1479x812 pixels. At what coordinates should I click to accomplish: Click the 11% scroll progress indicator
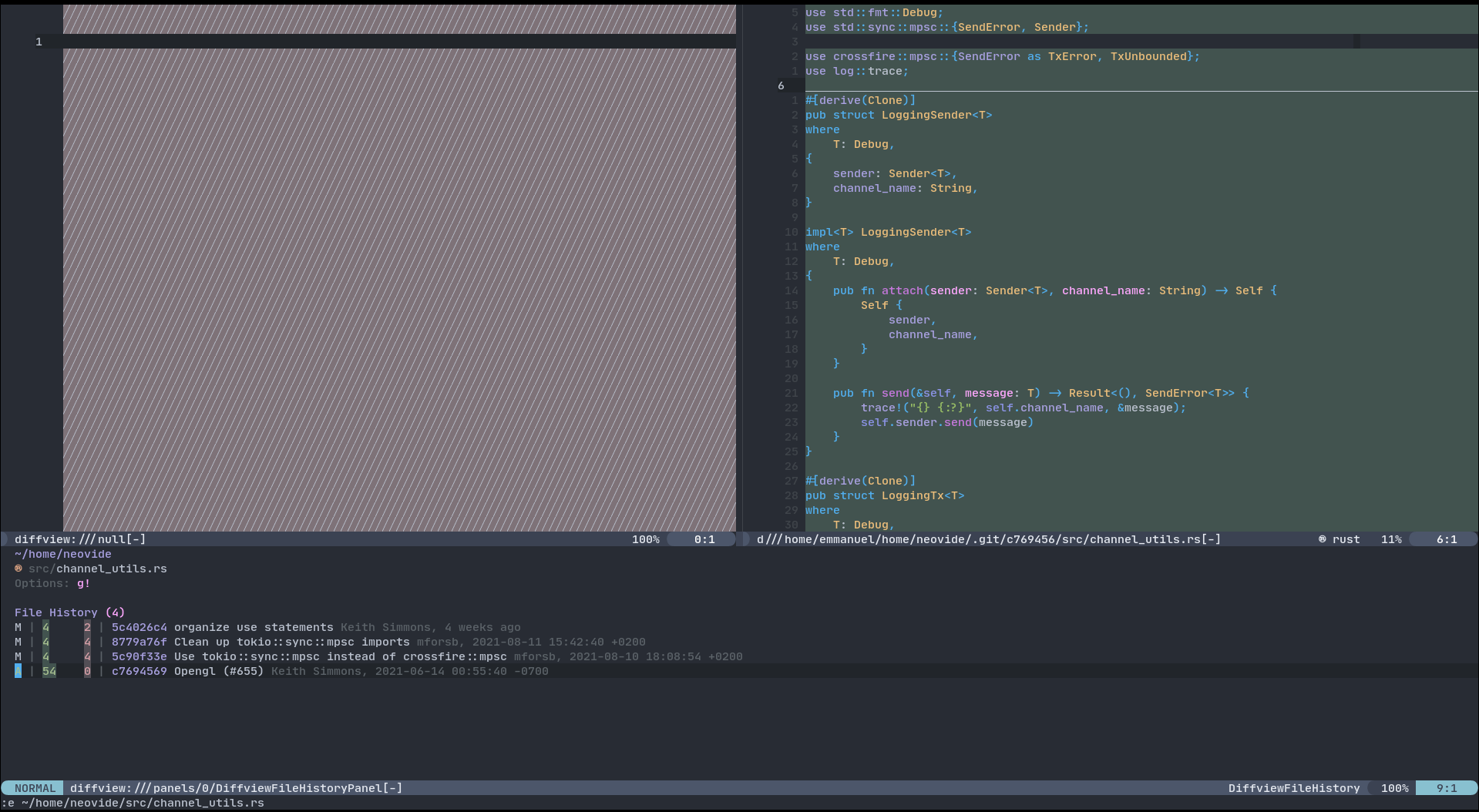[1391, 539]
